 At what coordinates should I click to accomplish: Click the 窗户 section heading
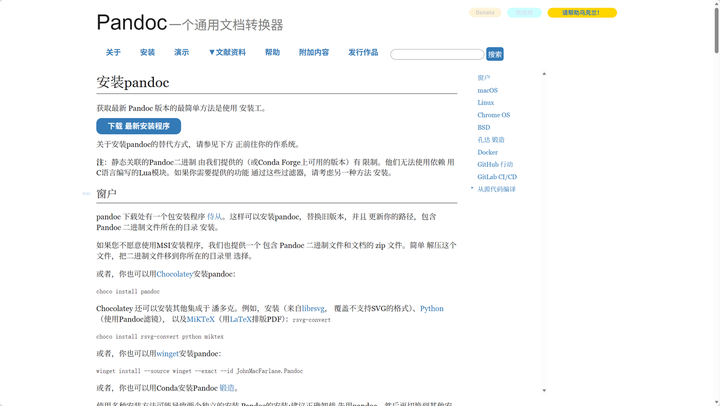(x=107, y=194)
